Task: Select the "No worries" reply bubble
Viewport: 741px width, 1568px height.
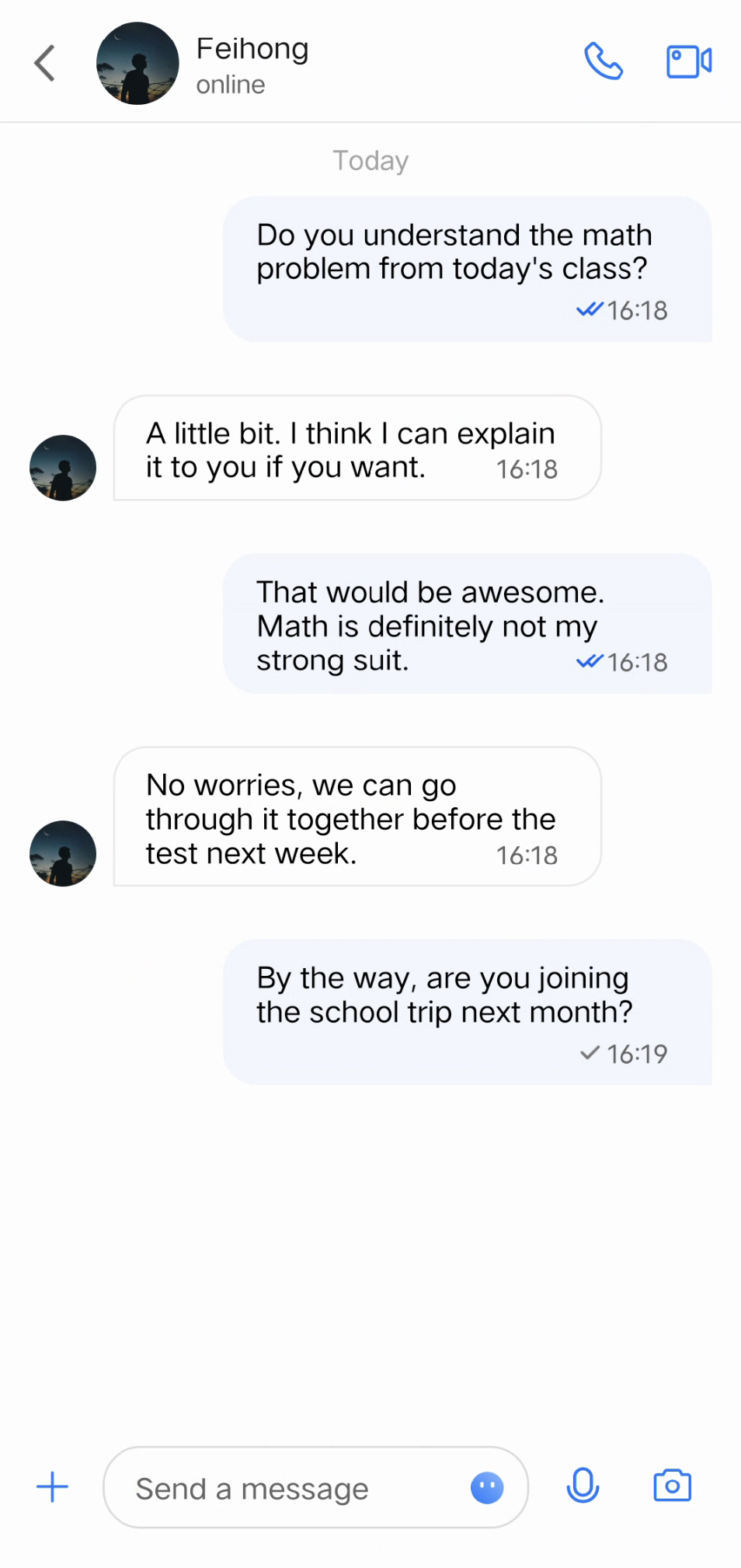Action: click(x=357, y=816)
